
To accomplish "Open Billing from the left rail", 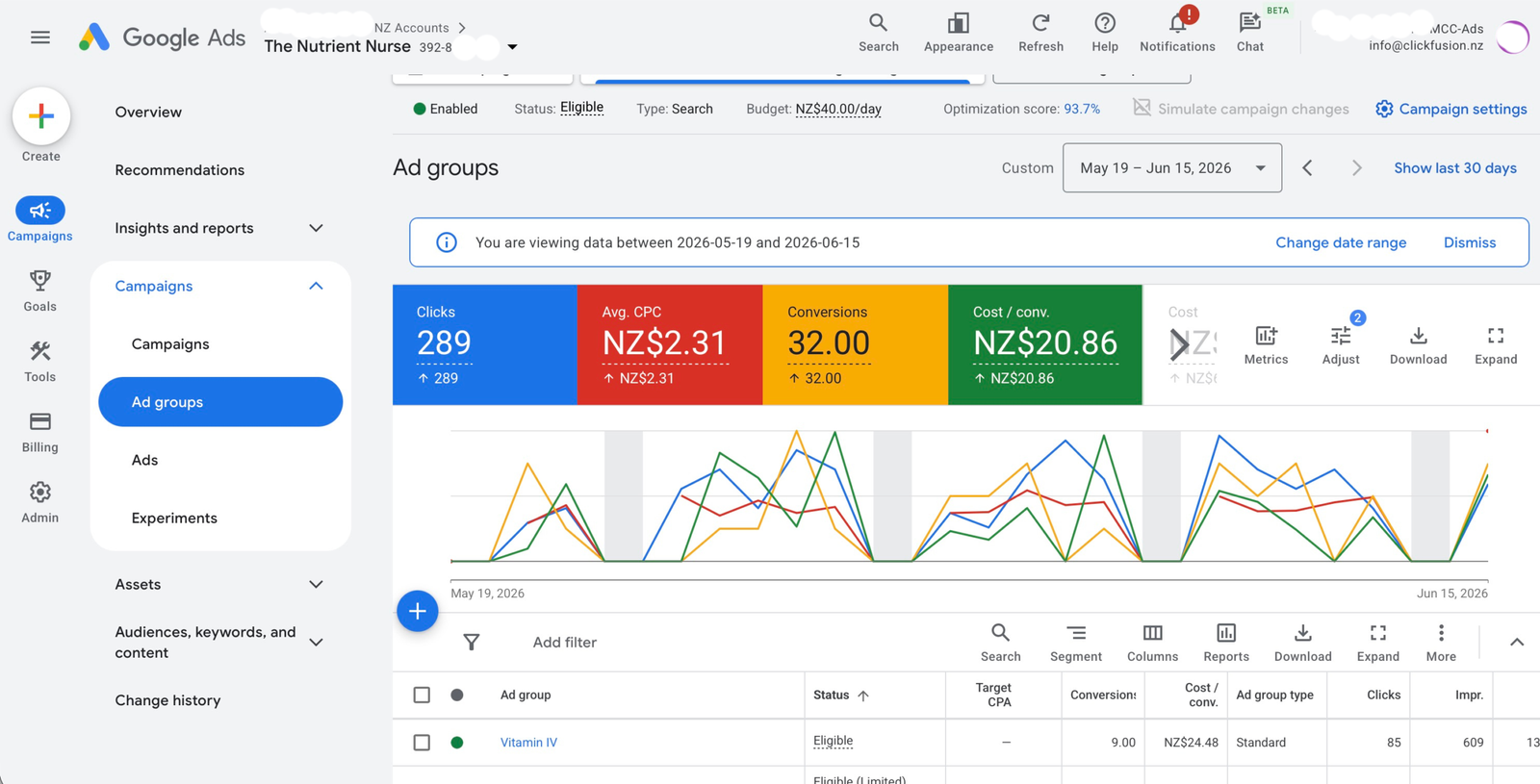I will click(x=40, y=431).
